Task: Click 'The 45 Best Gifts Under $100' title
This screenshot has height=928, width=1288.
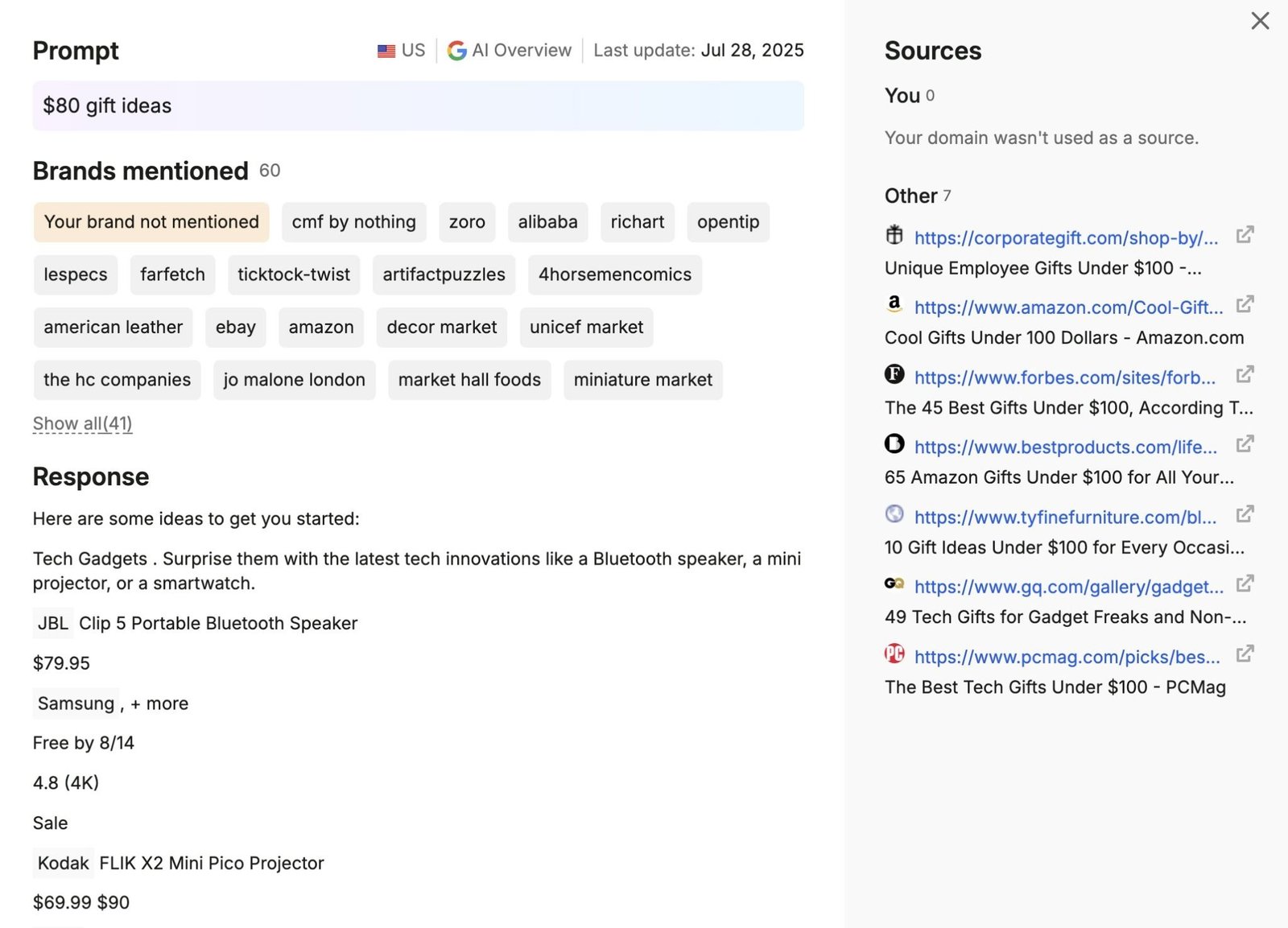Action: click(x=1069, y=408)
